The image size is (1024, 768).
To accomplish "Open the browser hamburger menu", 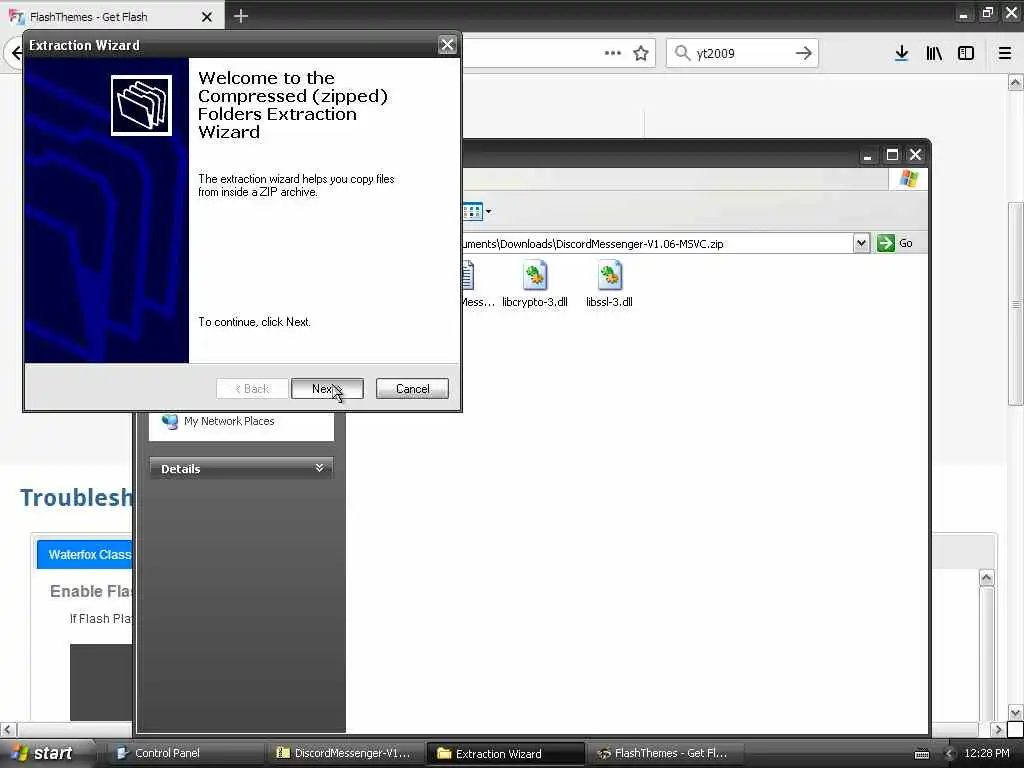I will tap(1005, 54).
